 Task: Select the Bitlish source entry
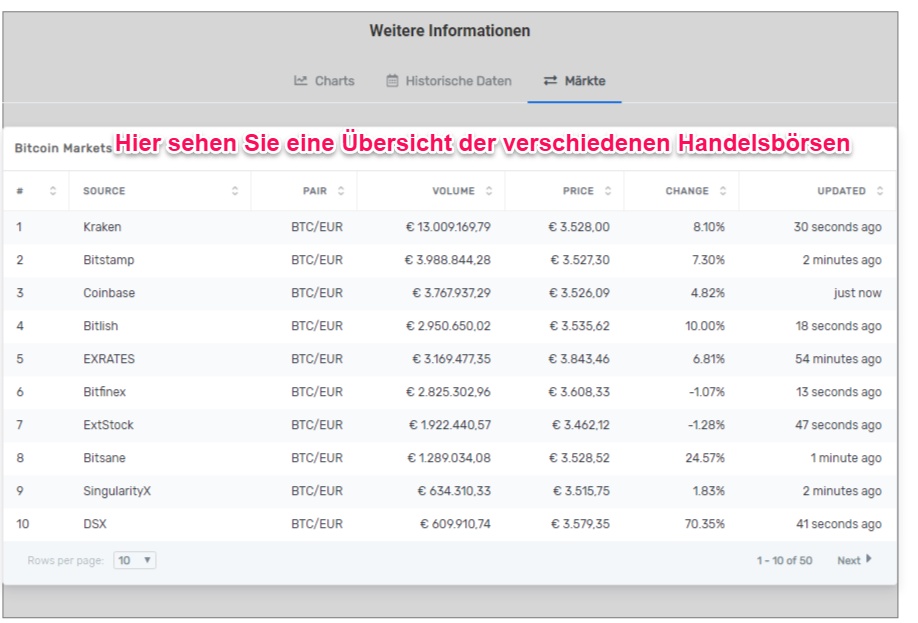coord(100,326)
